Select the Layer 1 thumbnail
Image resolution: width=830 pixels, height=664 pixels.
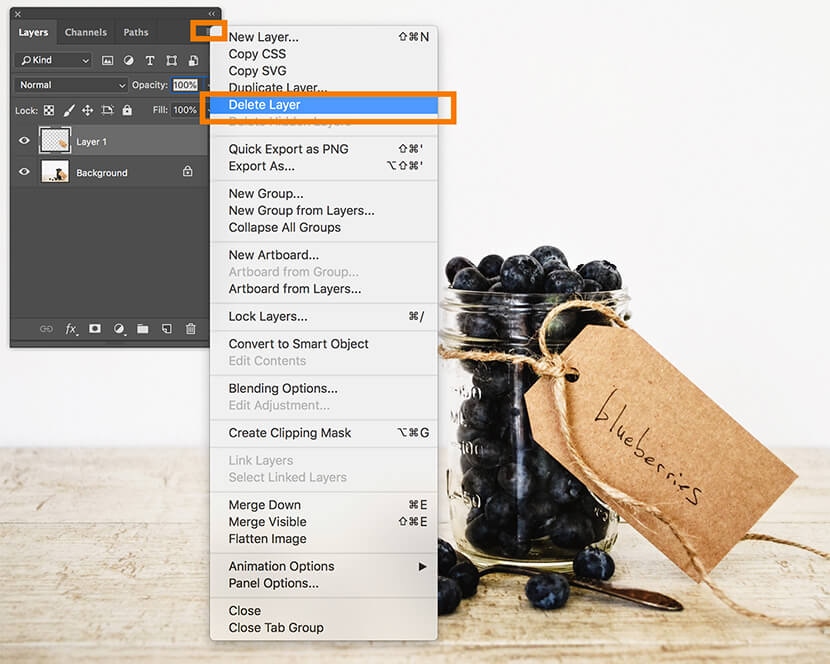click(54, 141)
